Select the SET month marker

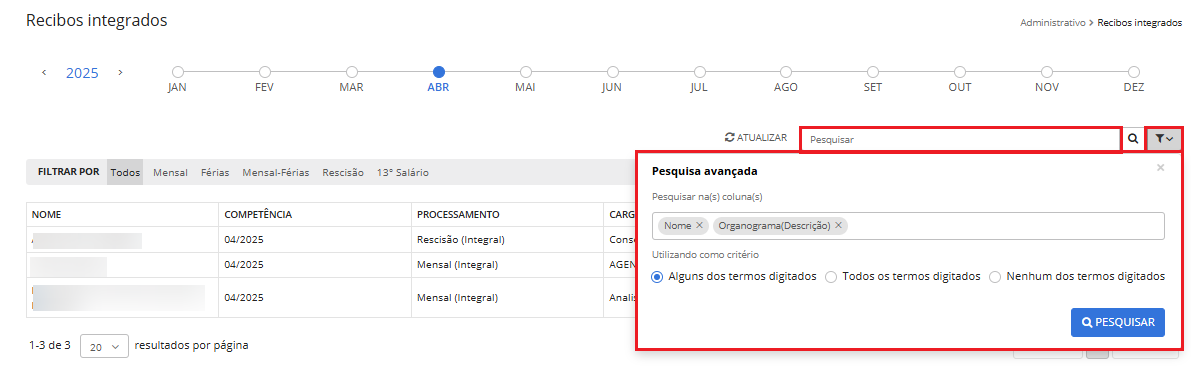pos(873,72)
